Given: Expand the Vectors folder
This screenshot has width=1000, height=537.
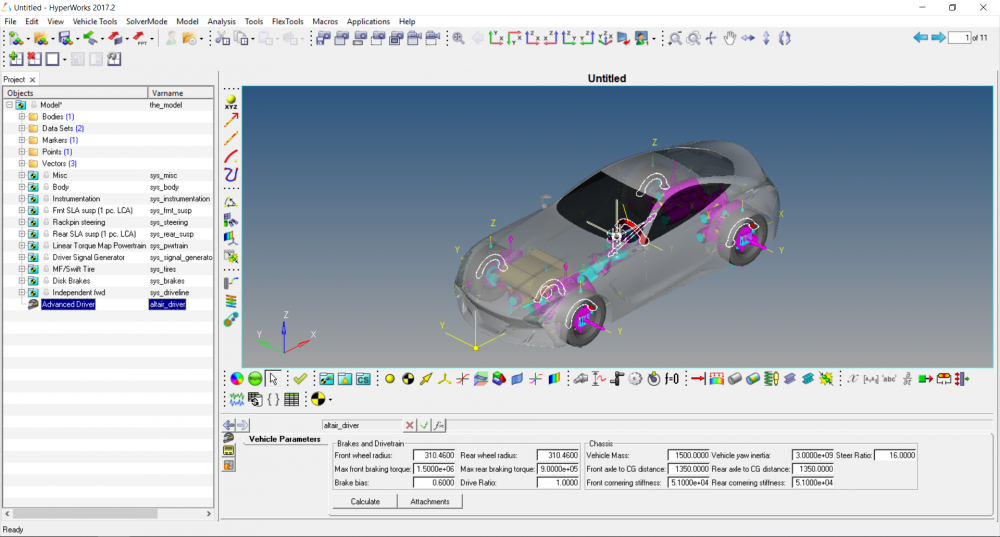Looking at the screenshot, I should coord(22,163).
